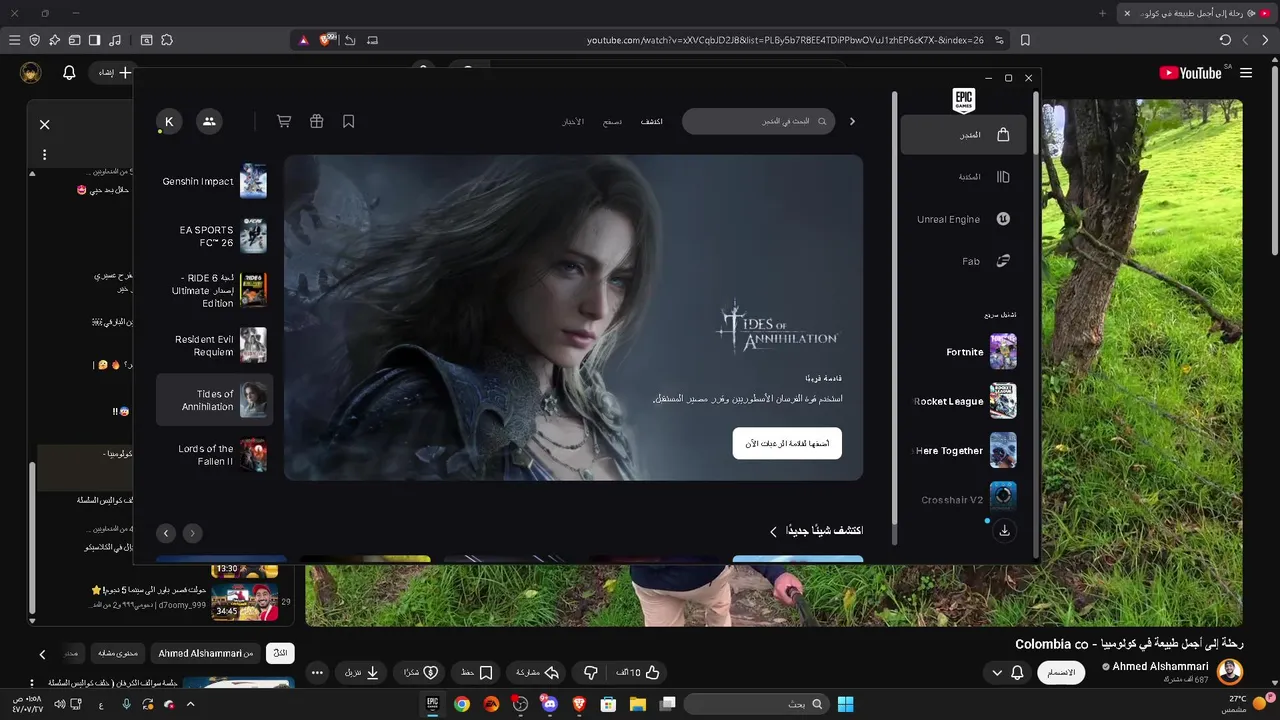Open the gift icon in Epic launcher

click(316, 121)
